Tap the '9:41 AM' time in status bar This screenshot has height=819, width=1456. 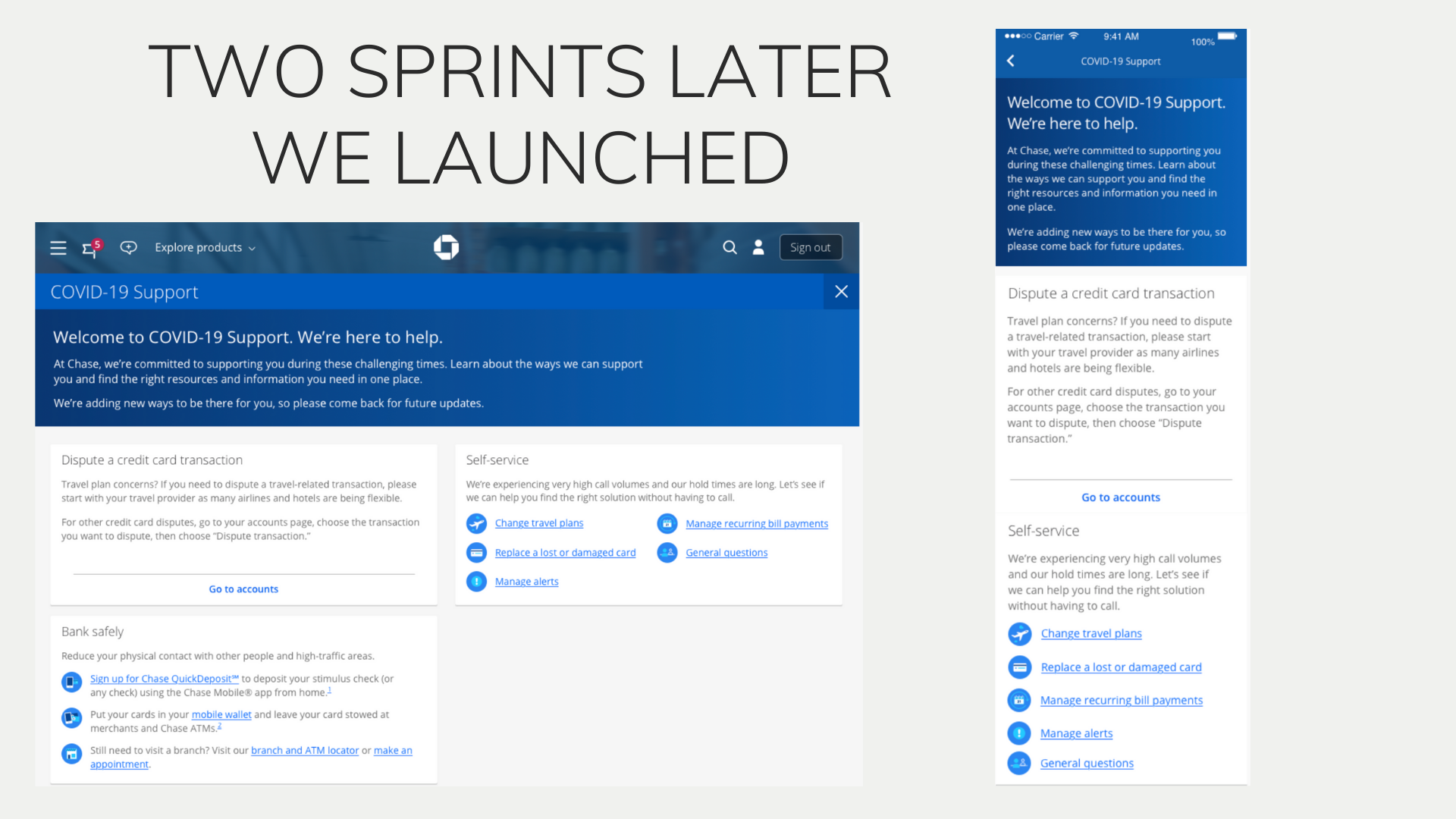[x=1121, y=36]
